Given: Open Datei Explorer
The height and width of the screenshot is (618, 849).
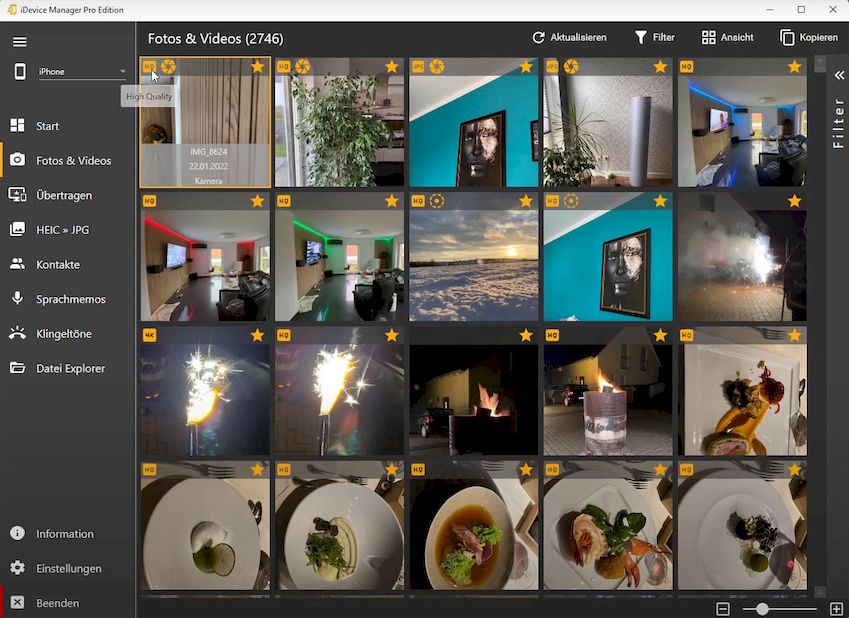Looking at the screenshot, I should tap(70, 368).
